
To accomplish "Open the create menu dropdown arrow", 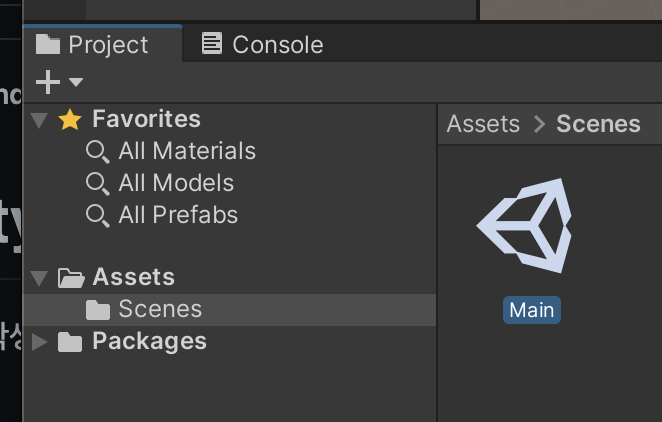I will [76, 81].
